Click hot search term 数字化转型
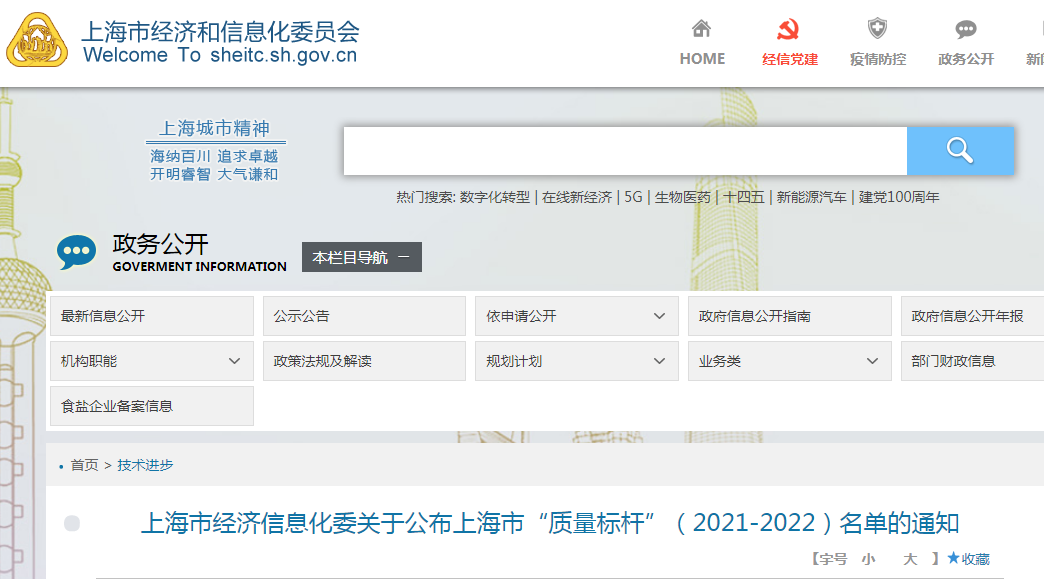This screenshot has width=1044, height=579. [x=495, y=197]
